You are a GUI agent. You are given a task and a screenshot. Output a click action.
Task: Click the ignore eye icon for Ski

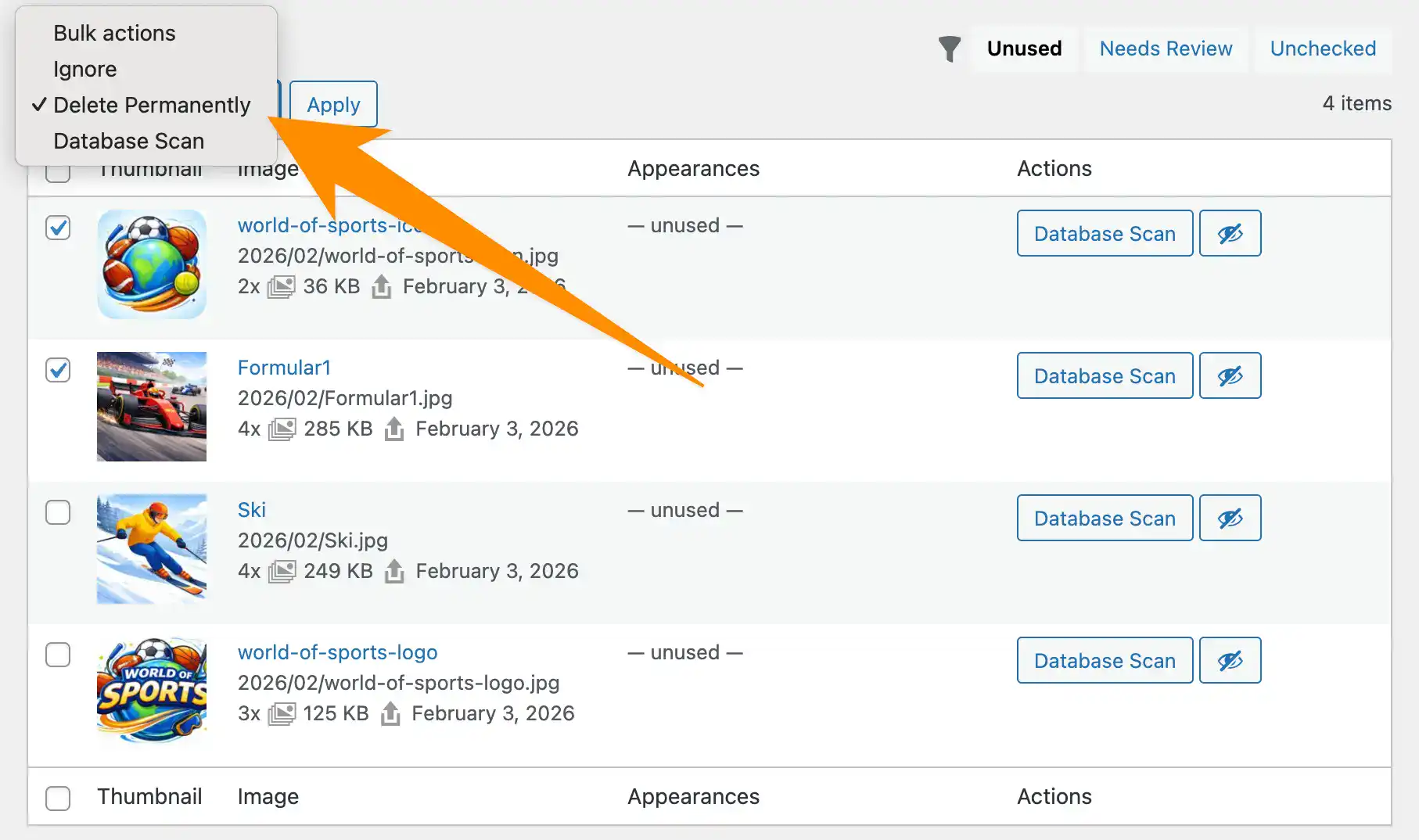[1230, 519]
